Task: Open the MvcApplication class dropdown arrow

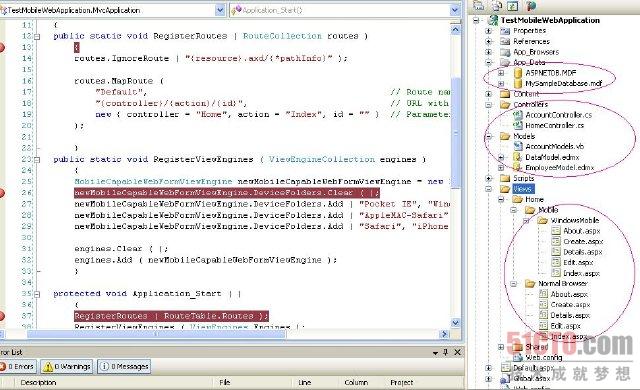Action: 220,10
